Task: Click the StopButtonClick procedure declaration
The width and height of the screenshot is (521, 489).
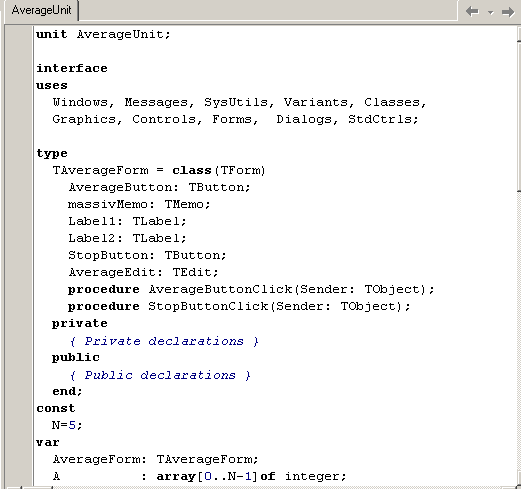Action: point(239,306)
